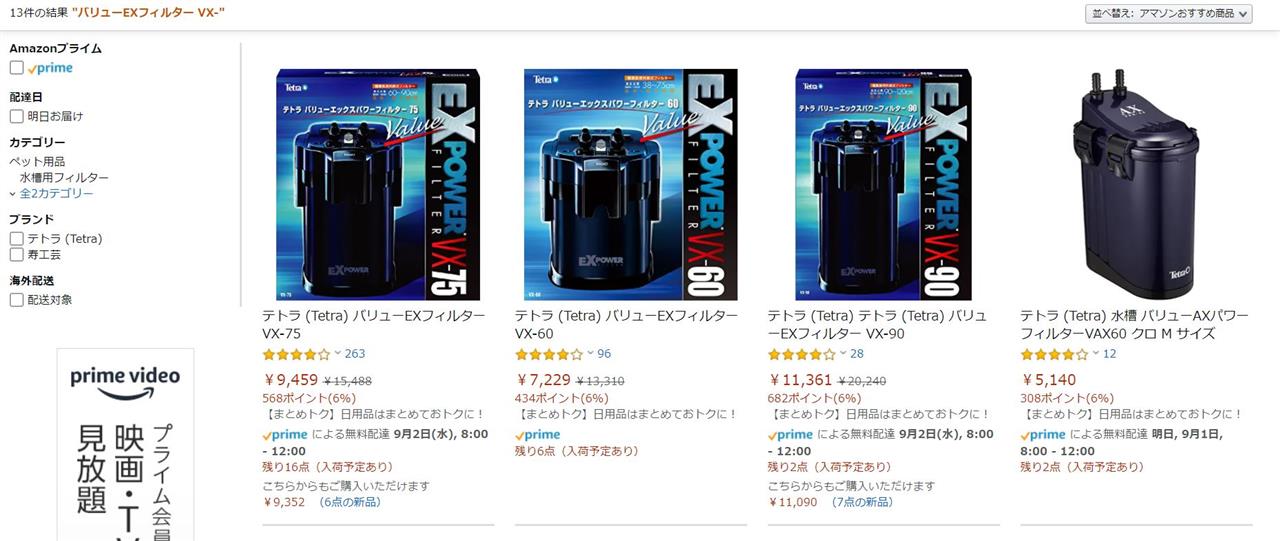
Task: Click the prime badge under the VX-60 listing
Action: [x=538, y=435]
